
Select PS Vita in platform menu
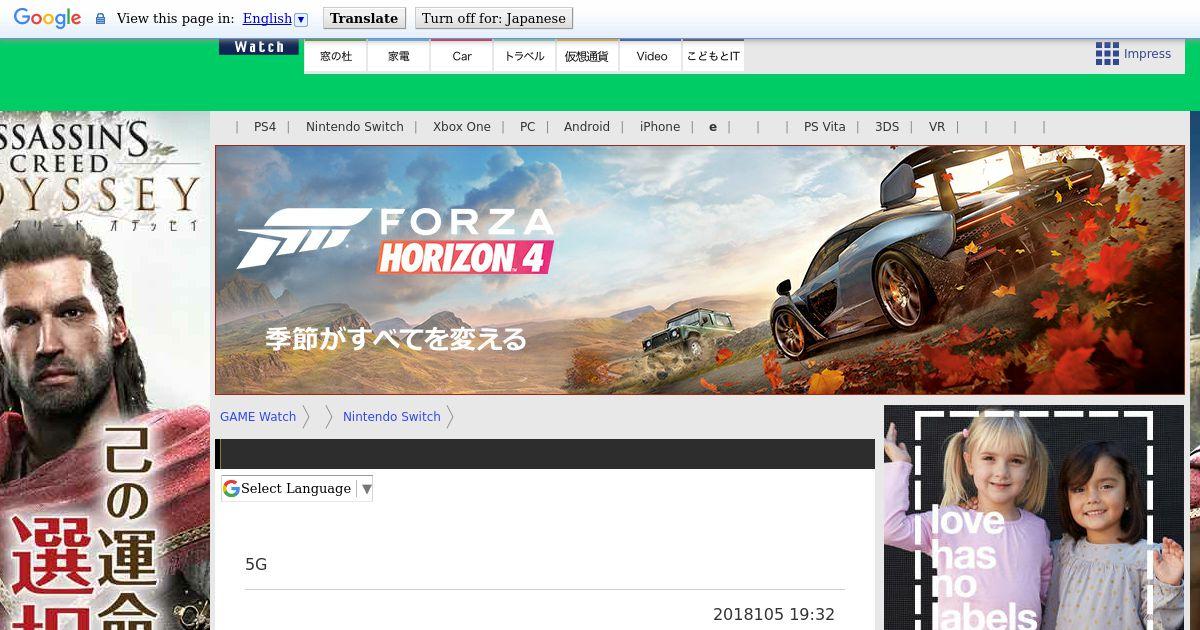pos(825,127)
